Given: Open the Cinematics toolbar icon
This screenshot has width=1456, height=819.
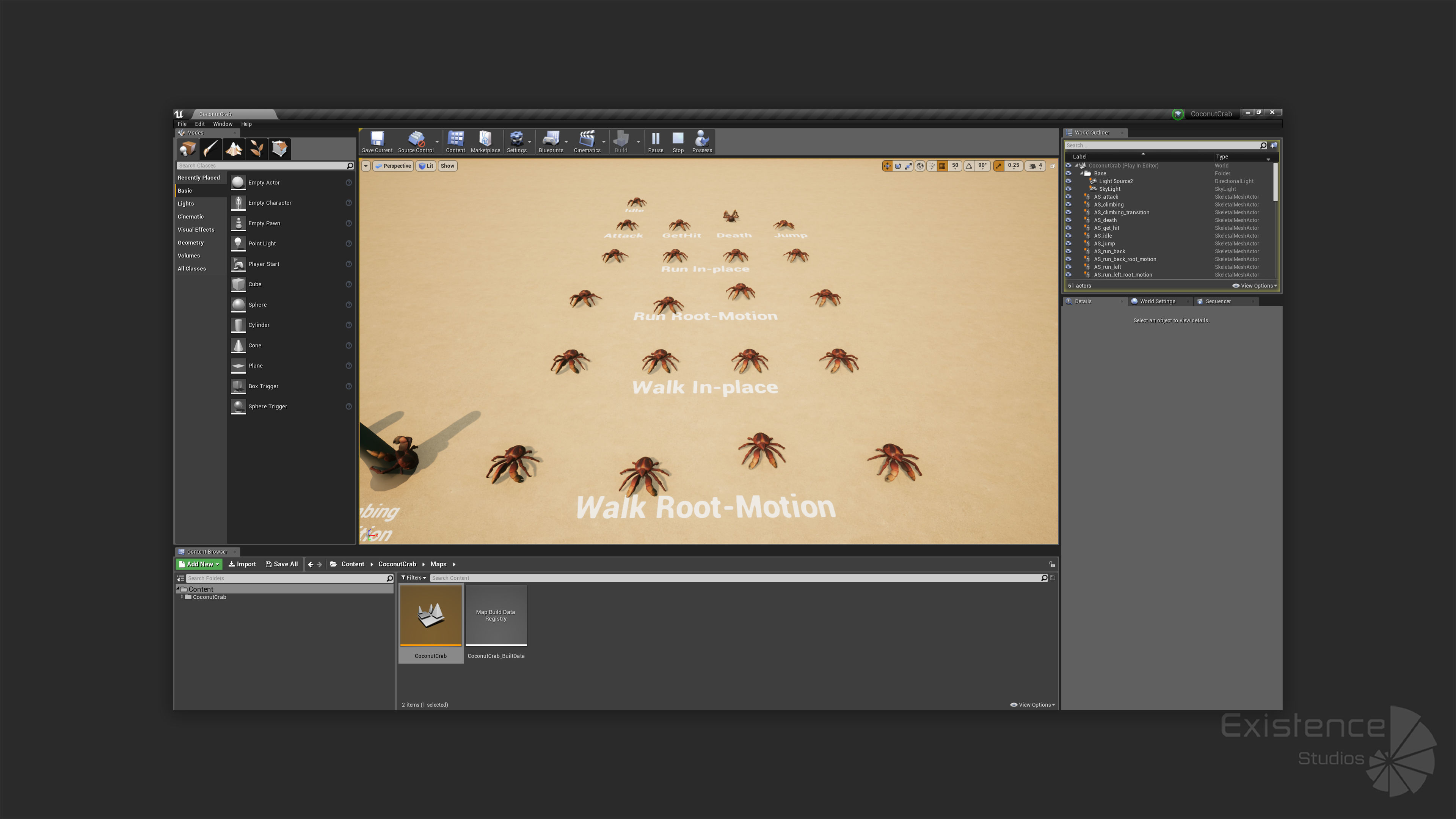Looking at the screenshot, I should point(587,141).
